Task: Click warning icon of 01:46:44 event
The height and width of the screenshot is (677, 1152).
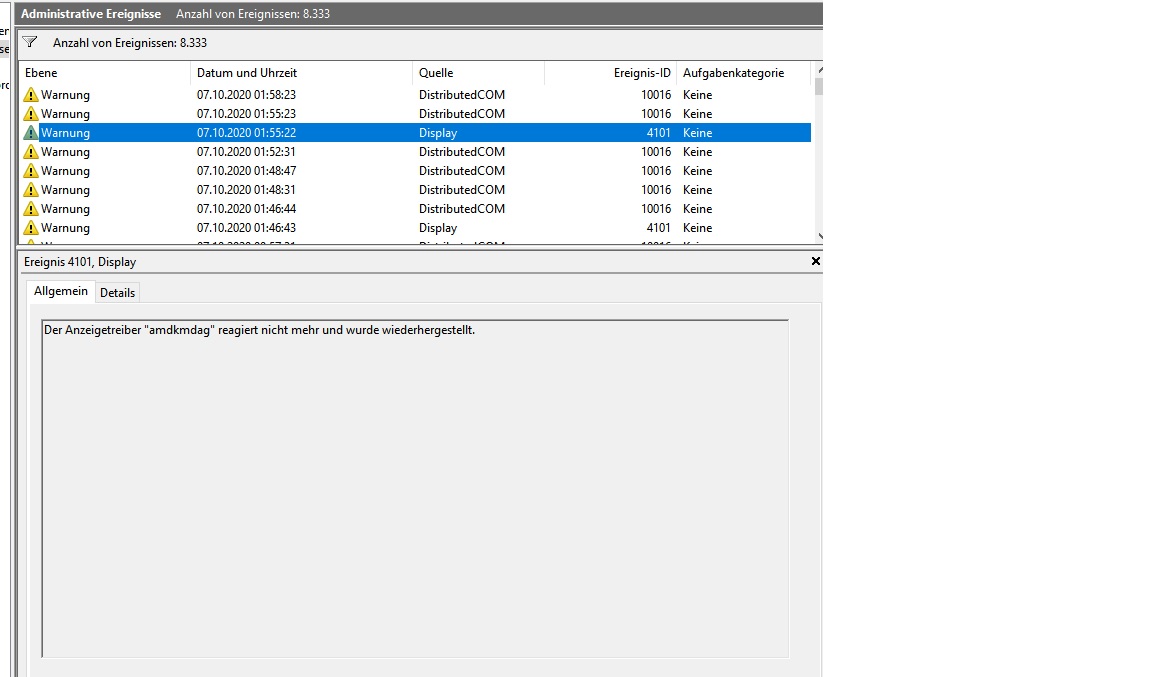Action: [31, 209]
